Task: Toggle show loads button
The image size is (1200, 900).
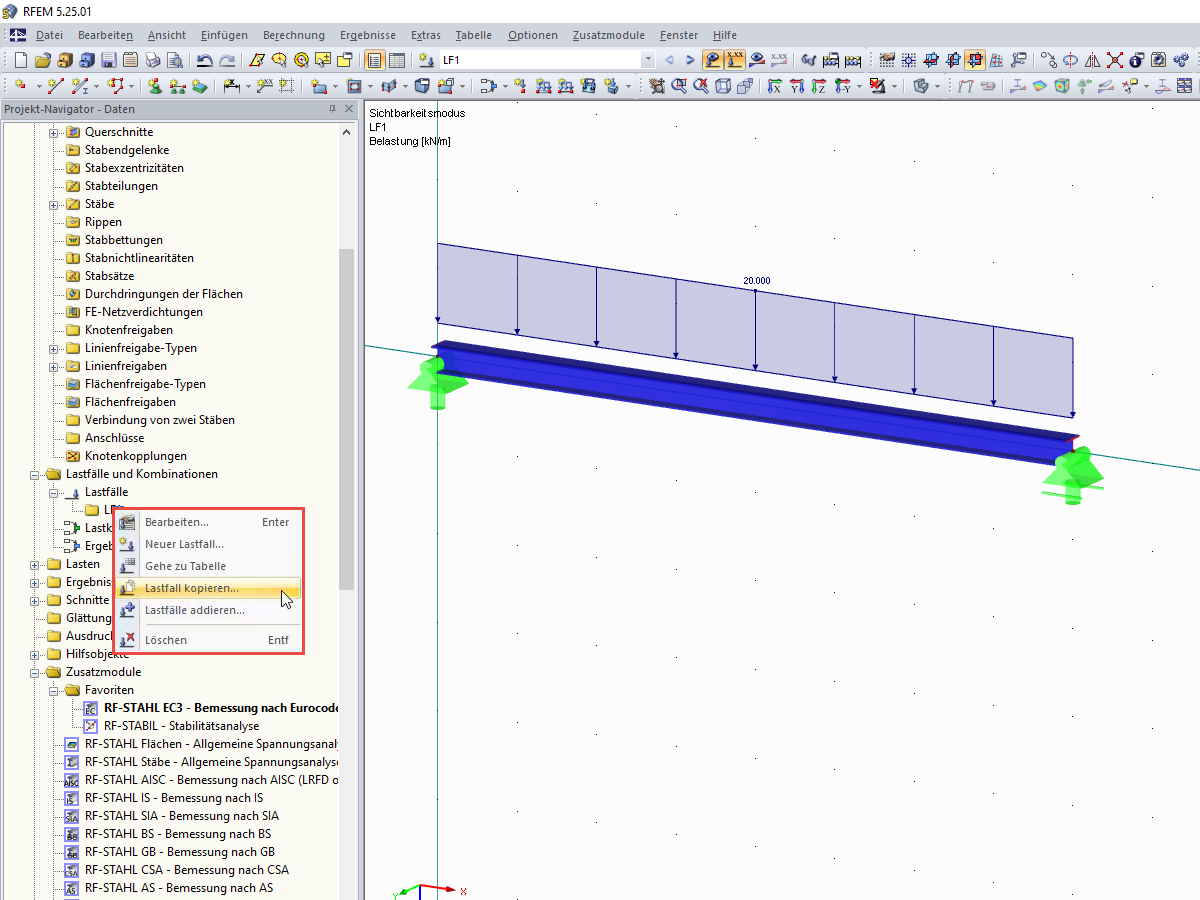Action: (713, 60)
